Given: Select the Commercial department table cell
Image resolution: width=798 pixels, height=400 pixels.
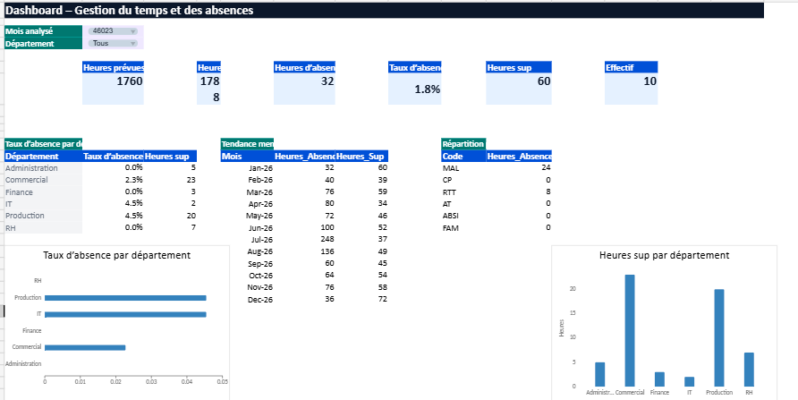Looking at the screenshot, I should (x=43, y=180).
